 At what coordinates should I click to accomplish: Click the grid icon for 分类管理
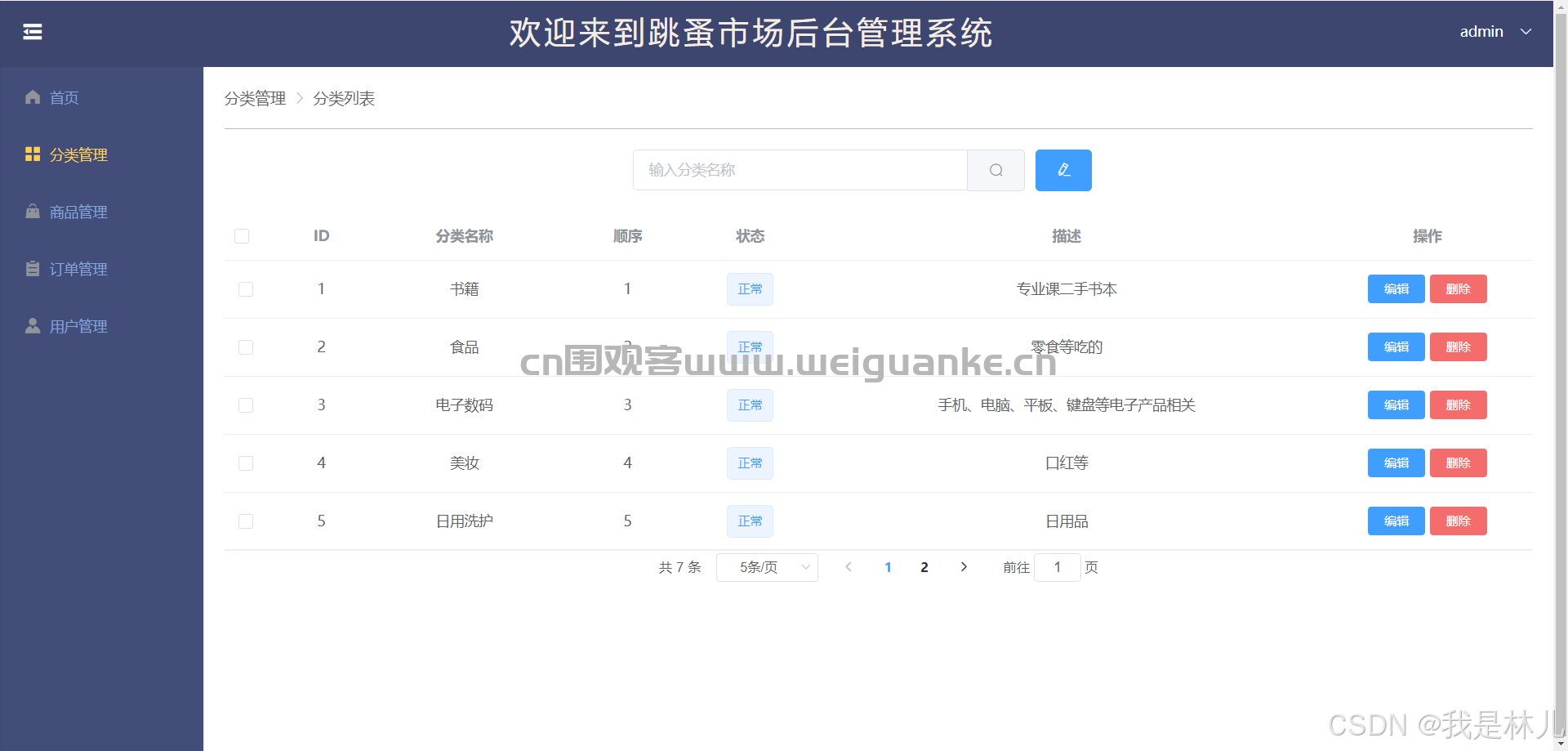click(x=33, y=154)
